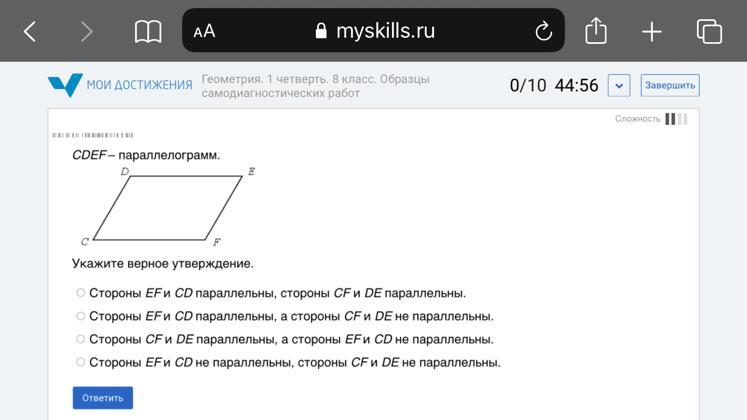Select option: both side pairs не параллельны
Viewport: 747px width, 420px height.
[81, 362]
